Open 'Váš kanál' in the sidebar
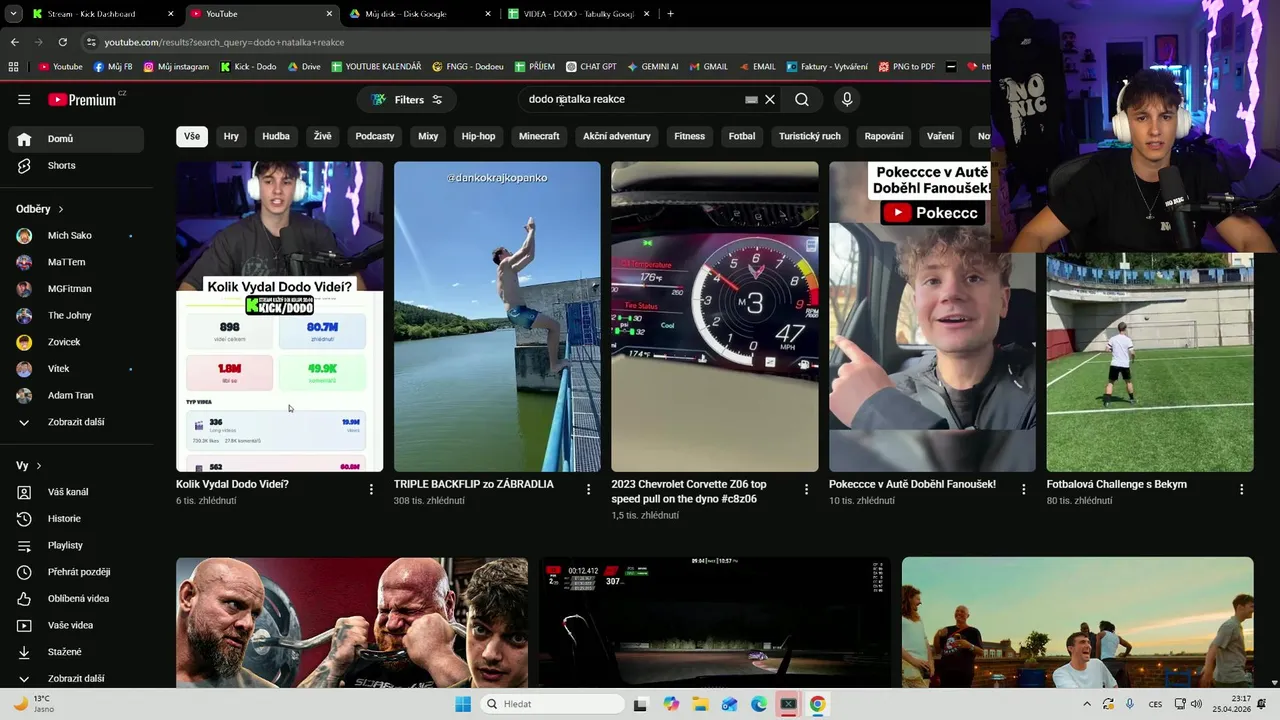This screenshot has width=1280, height=720. (76, 492)
